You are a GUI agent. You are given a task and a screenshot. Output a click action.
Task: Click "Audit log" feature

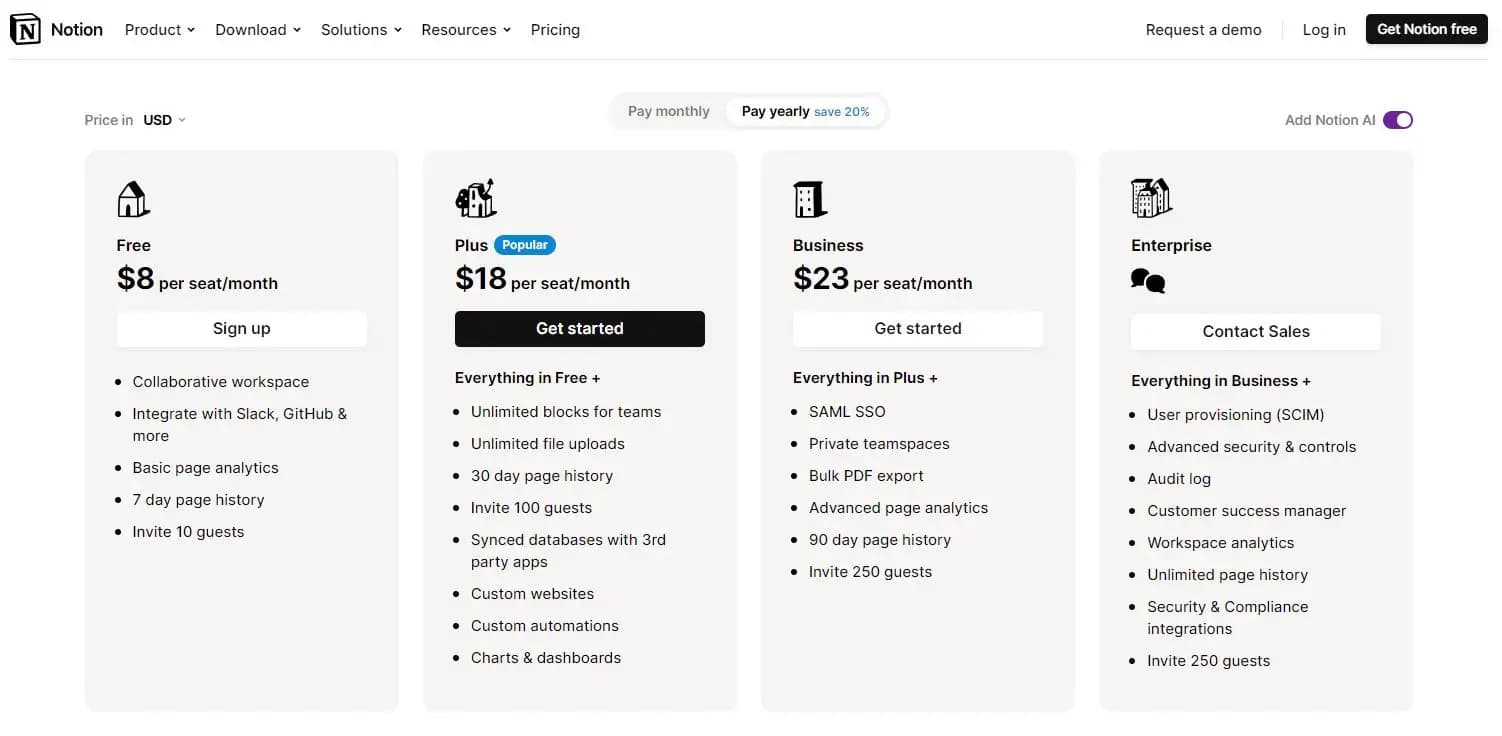click(1179, 479)
